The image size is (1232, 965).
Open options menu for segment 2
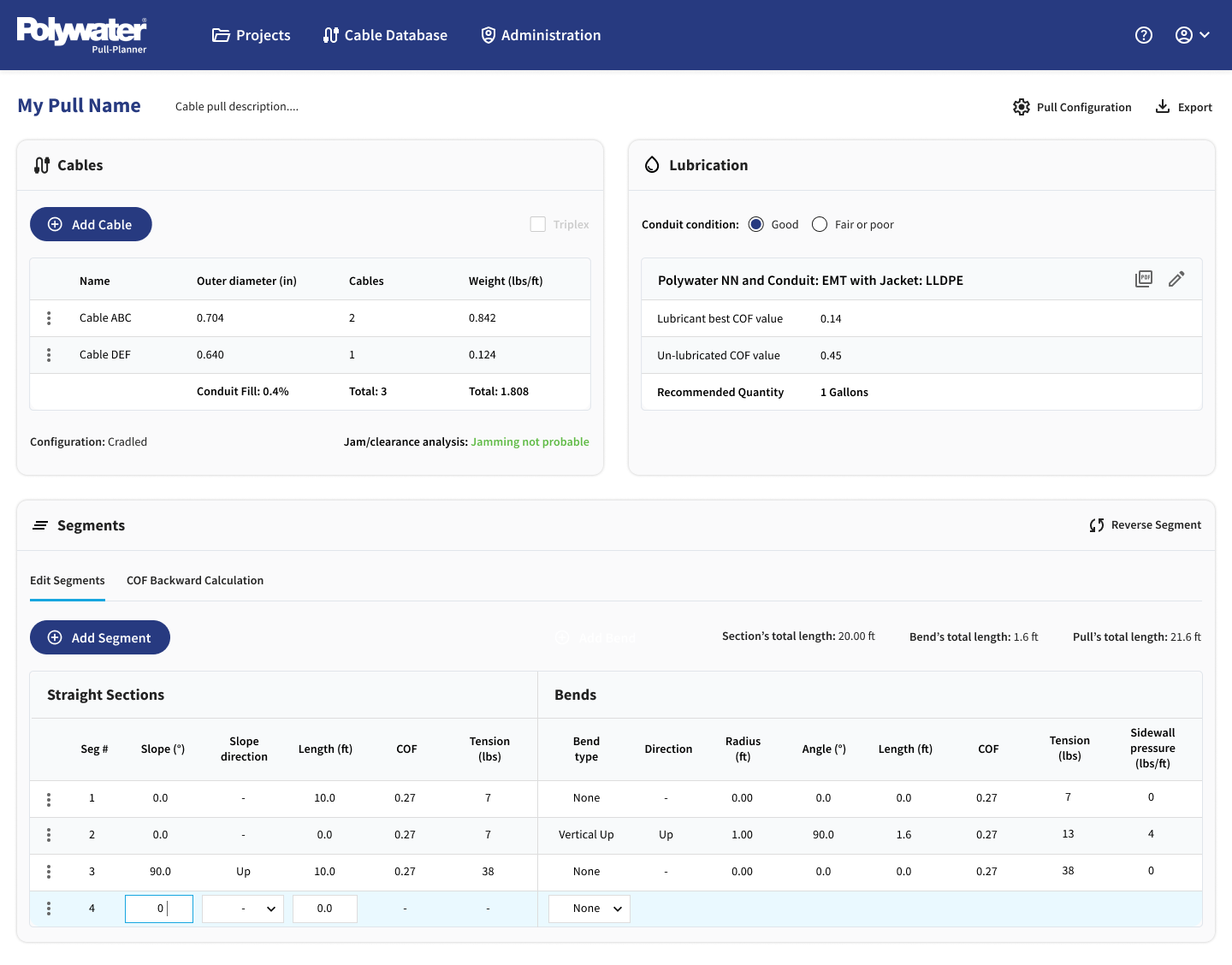[49, 835]
